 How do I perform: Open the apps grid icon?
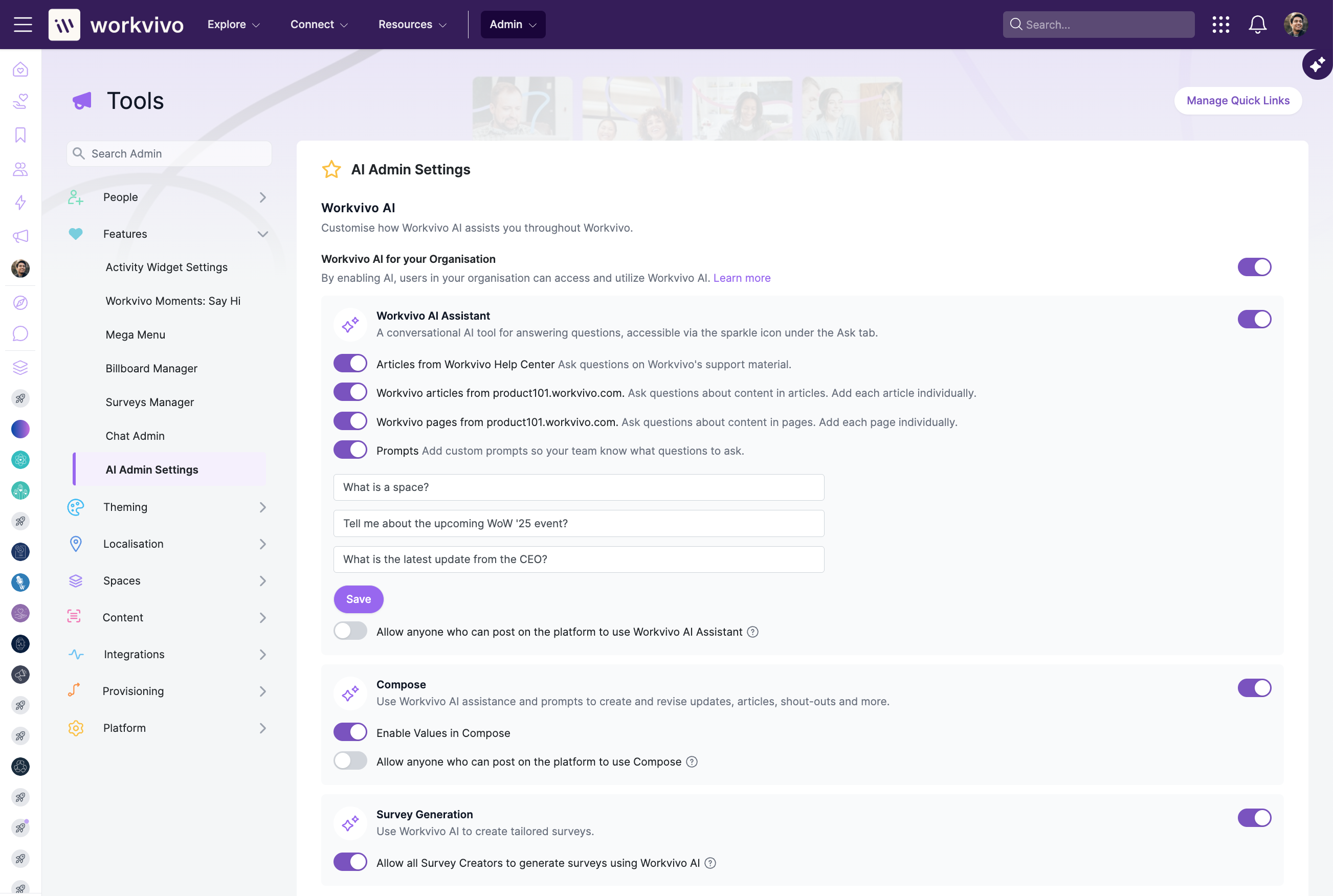1220,25
